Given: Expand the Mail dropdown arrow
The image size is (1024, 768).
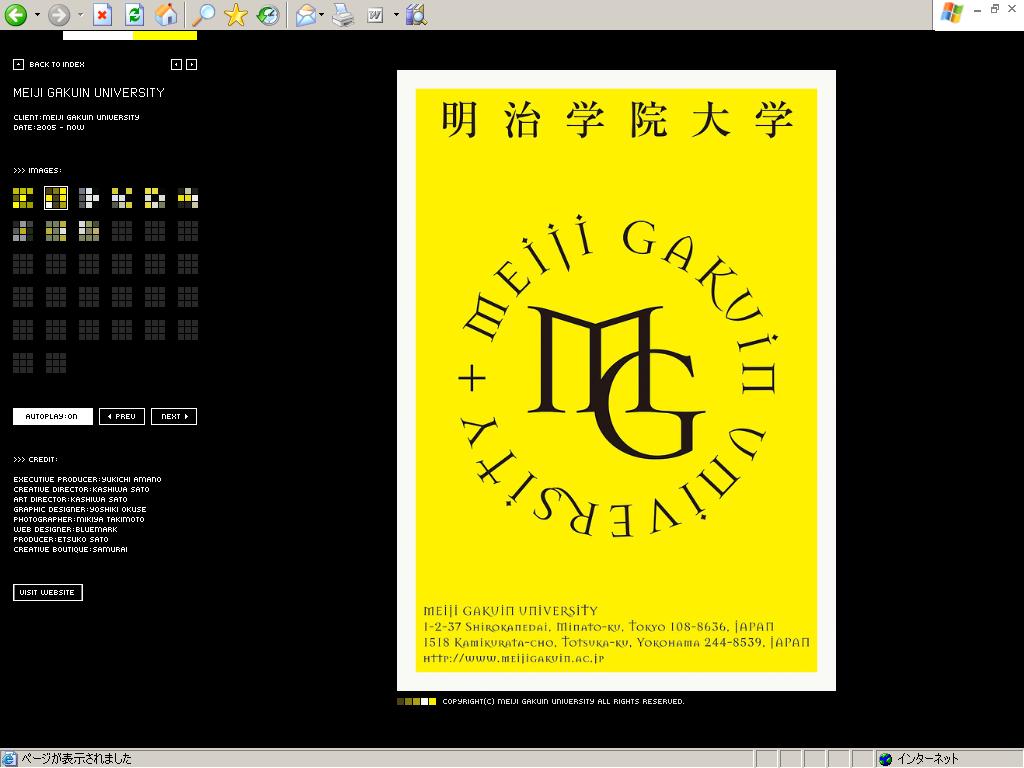Looking at the screenshot, I should pyautogui.click(x=322, y=14).
